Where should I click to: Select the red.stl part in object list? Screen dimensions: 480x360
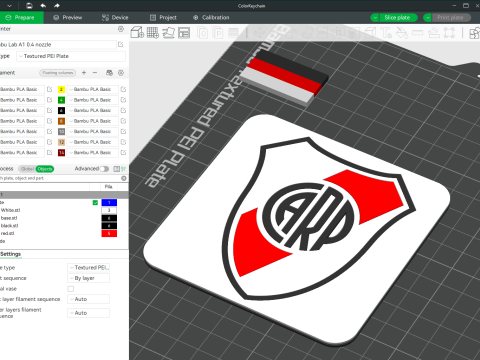(x=7, y=233)
